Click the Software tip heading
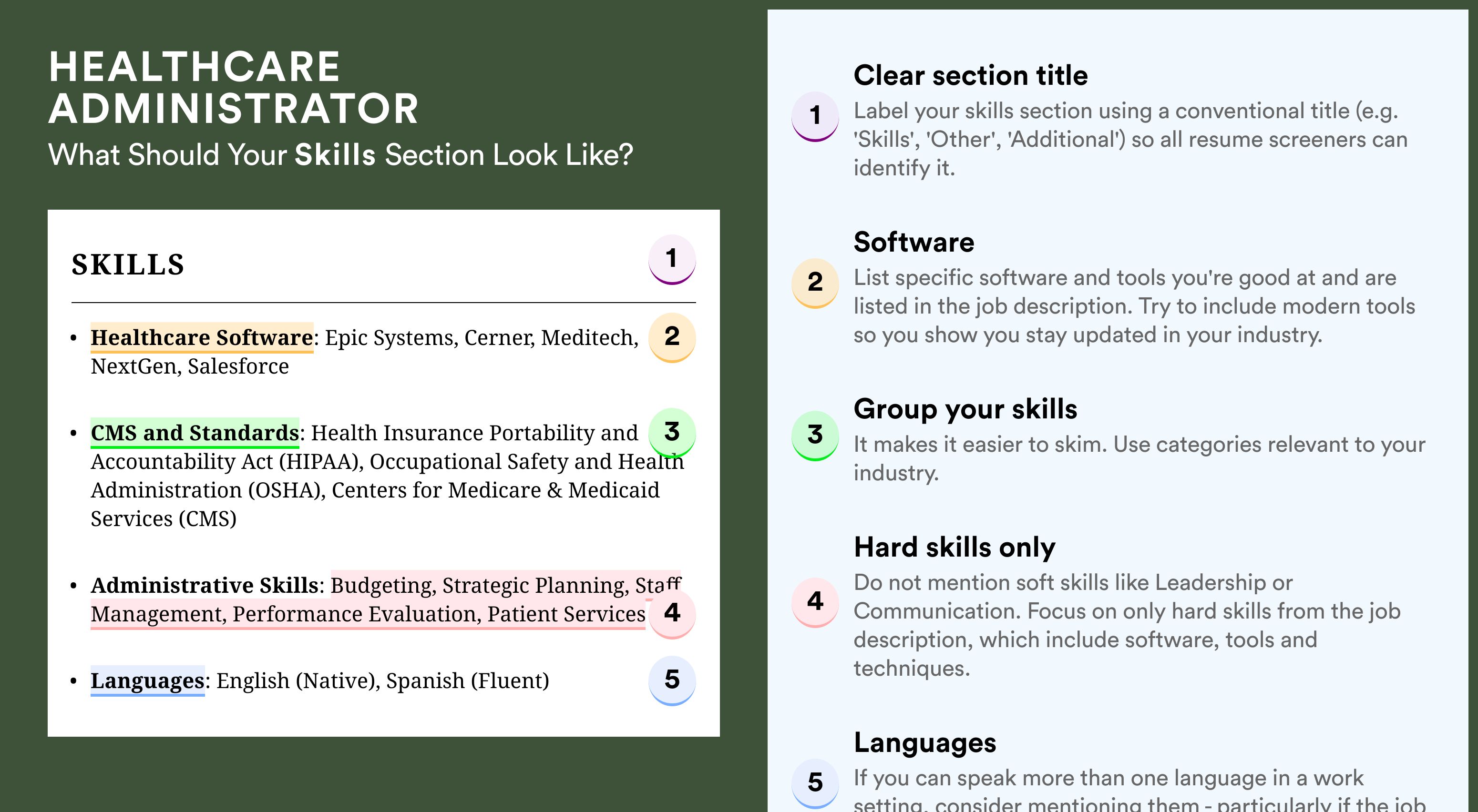 coord(913,242)
